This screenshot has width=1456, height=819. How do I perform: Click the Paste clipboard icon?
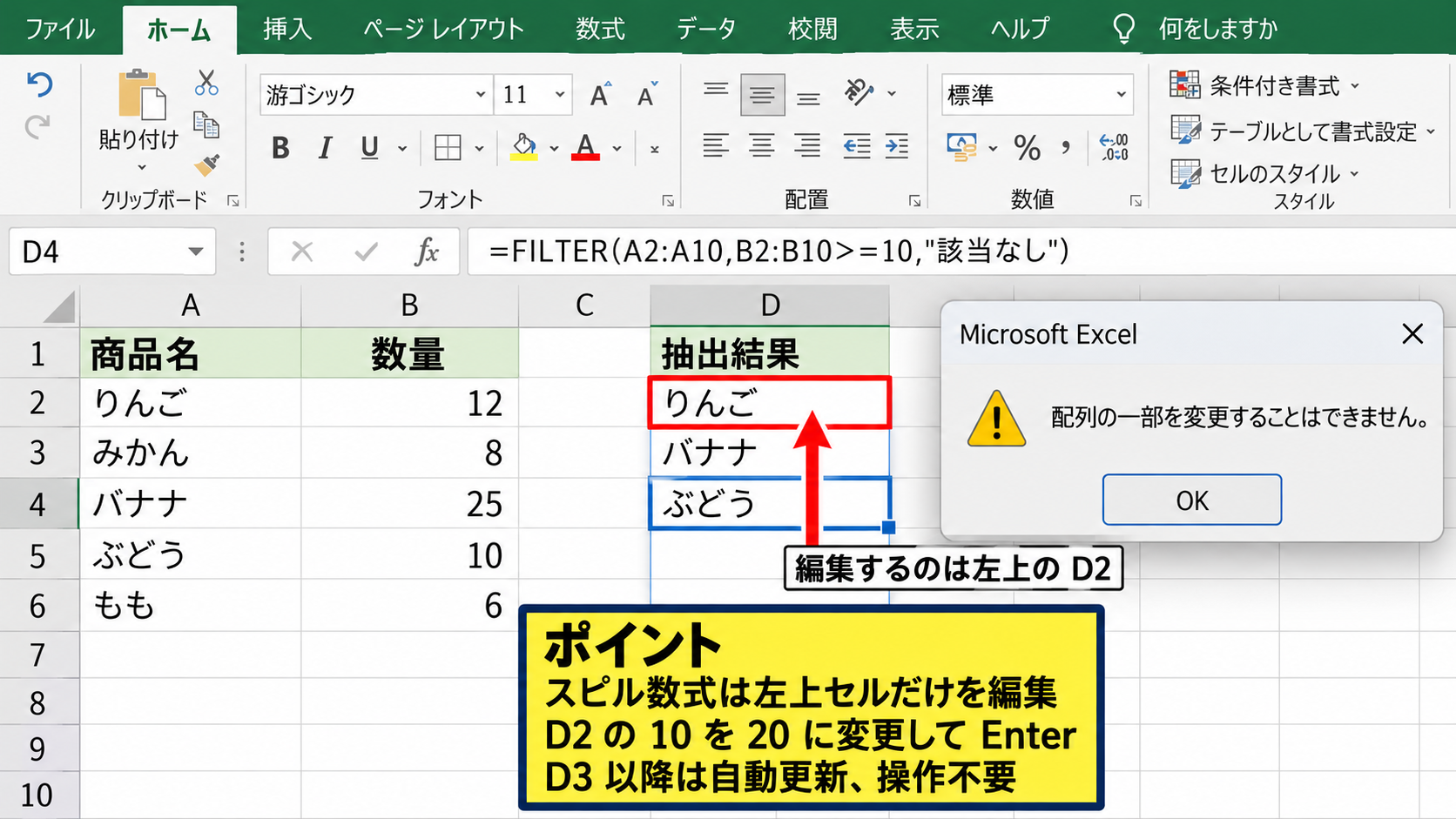(142, 94)
